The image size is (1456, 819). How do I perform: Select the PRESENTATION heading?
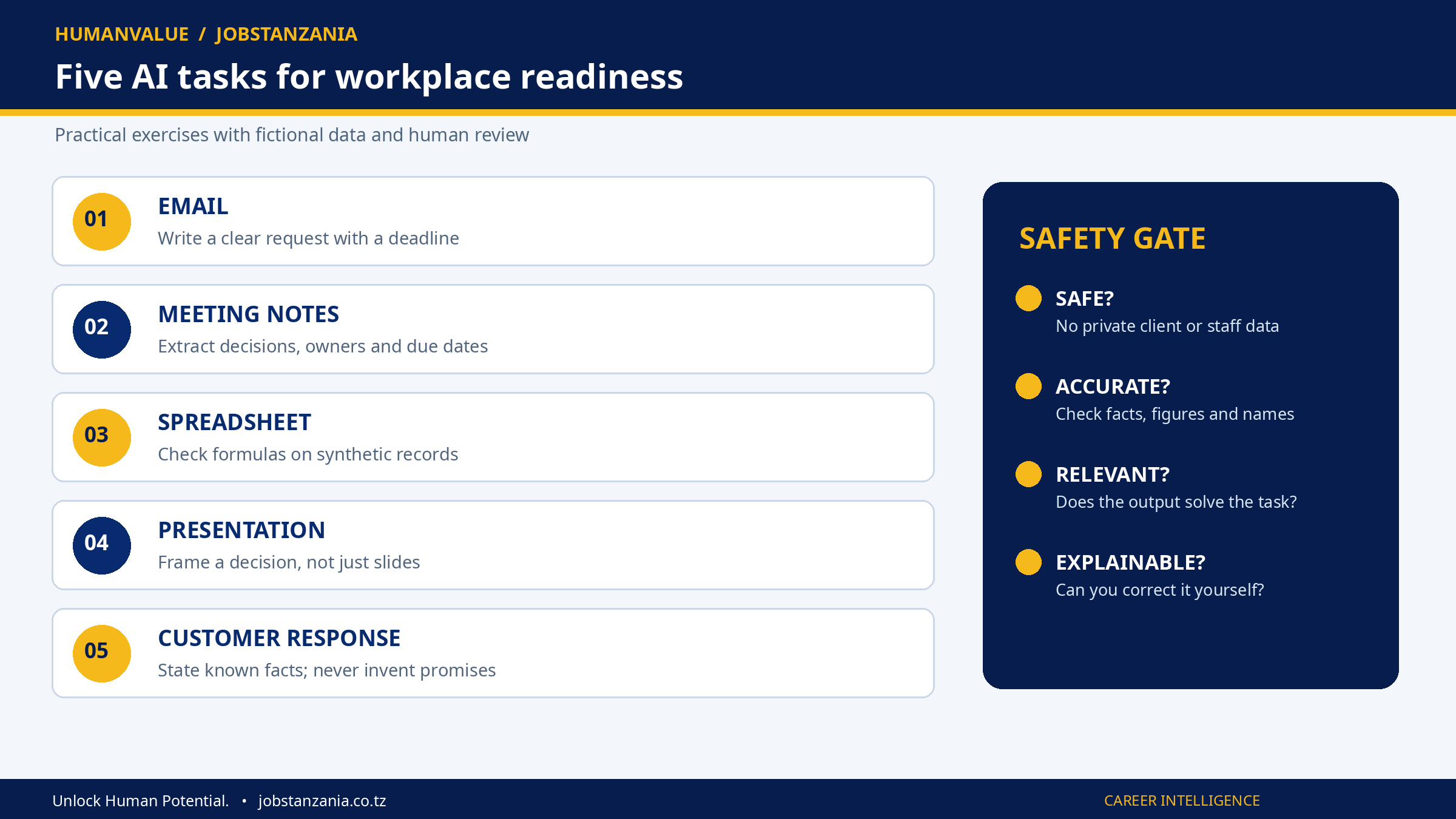coord(241,530)
